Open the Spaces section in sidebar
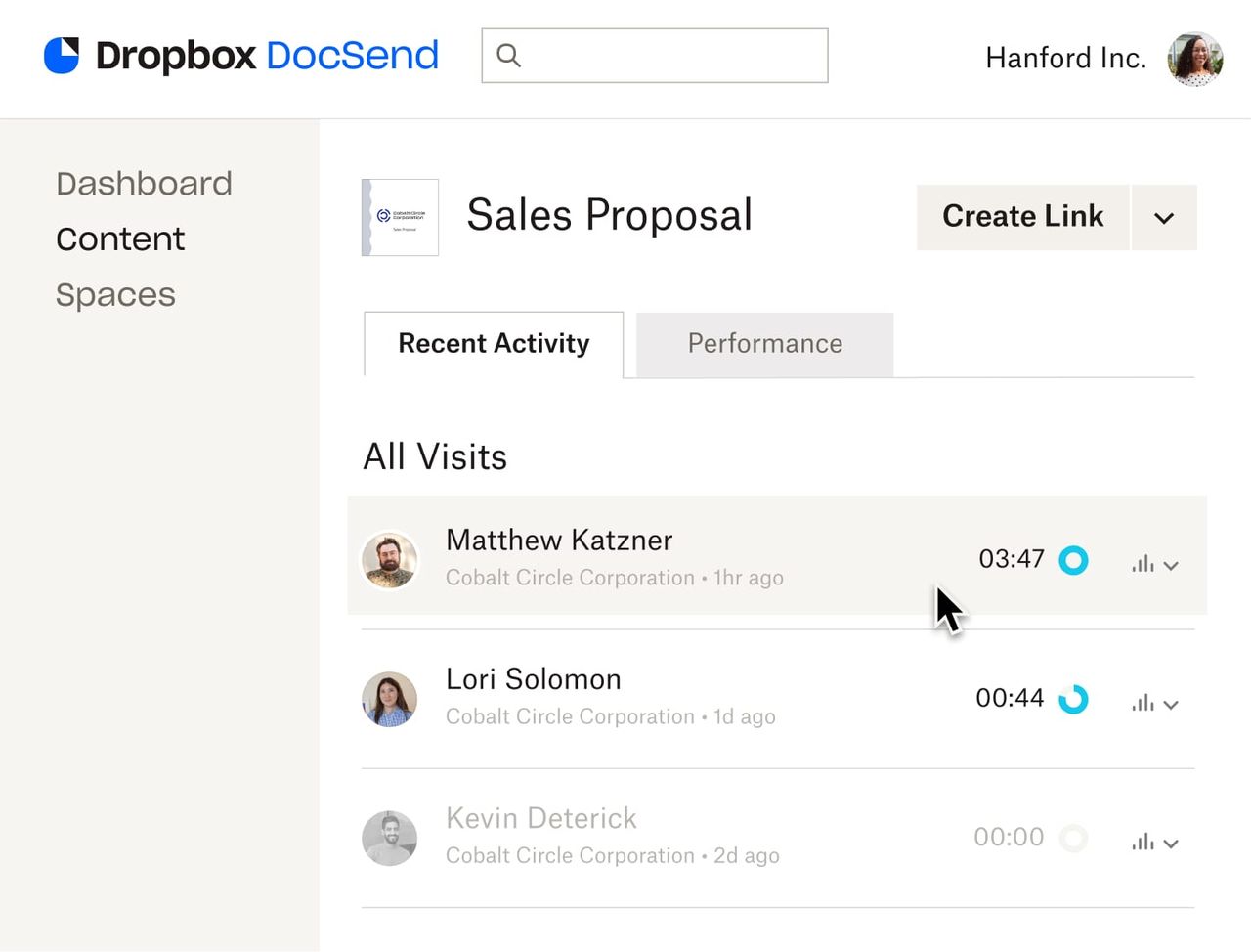 [115, 294]
